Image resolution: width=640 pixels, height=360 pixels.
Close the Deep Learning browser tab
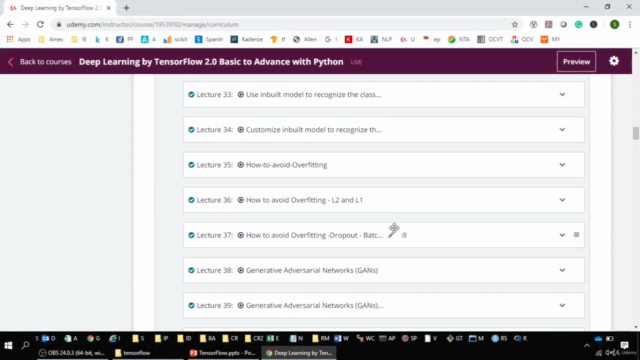pyautogui.click(x=109, y=8)
